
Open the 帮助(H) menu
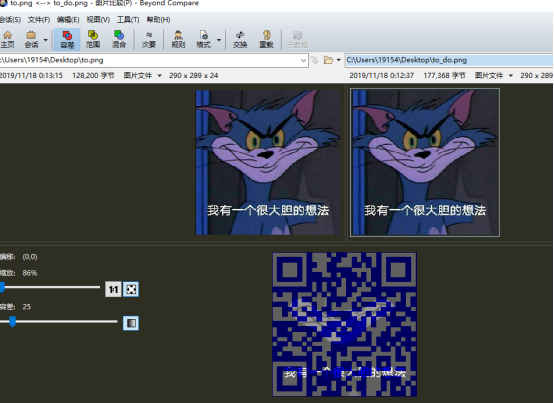[158, 19]
